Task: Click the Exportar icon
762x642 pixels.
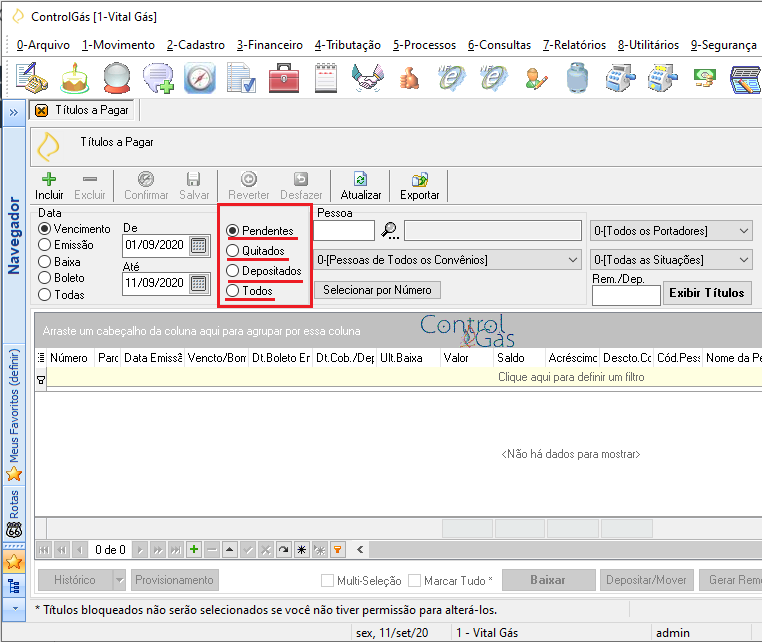Action: pyautogui.click(x=419, y=179)
